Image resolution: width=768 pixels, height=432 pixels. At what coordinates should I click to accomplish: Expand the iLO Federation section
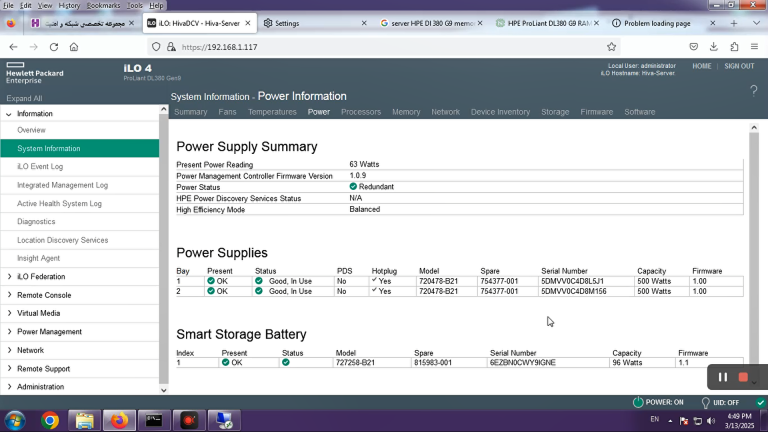(9, 277)
